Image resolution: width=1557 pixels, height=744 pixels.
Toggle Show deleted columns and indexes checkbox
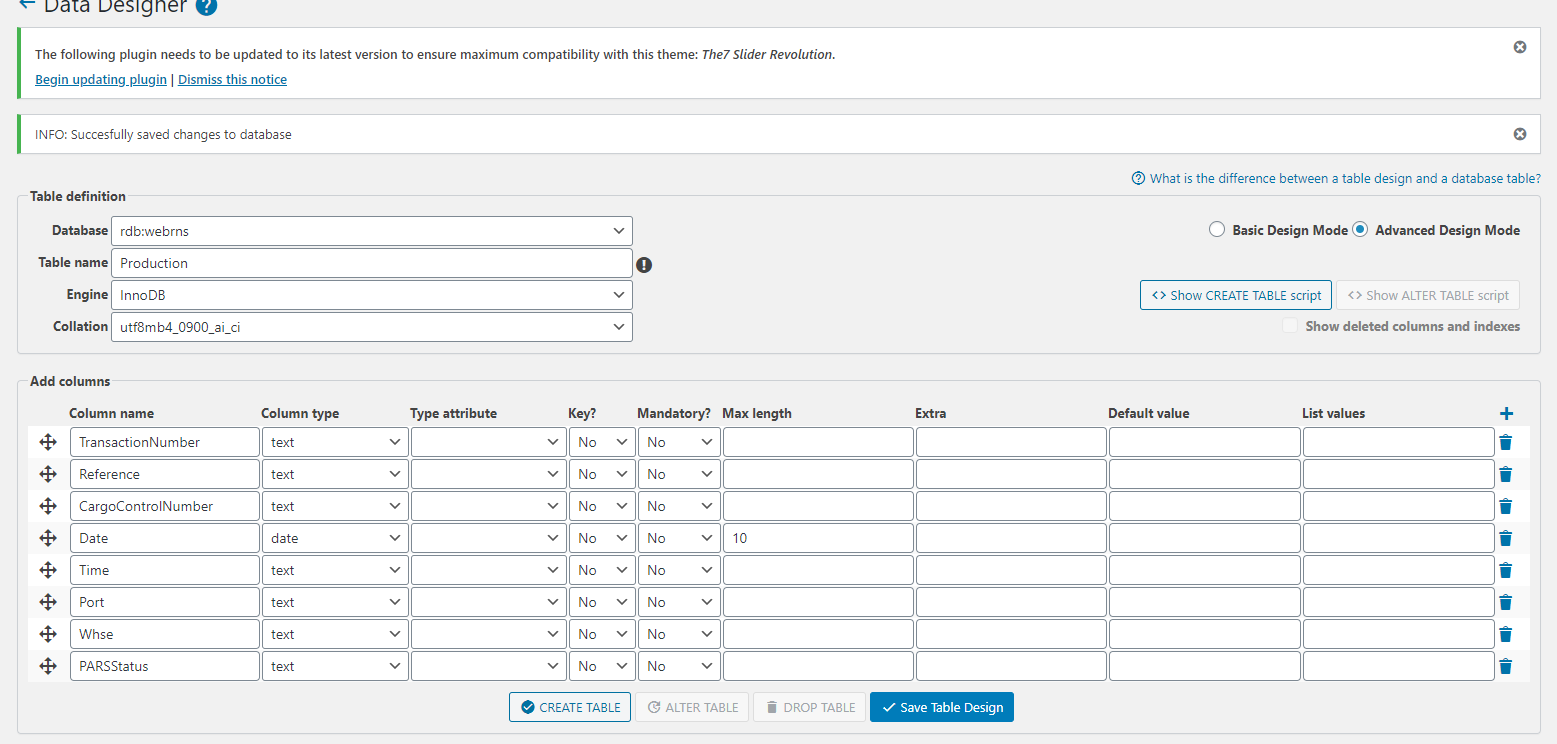pyautogui.click(x=1290, y=326)
